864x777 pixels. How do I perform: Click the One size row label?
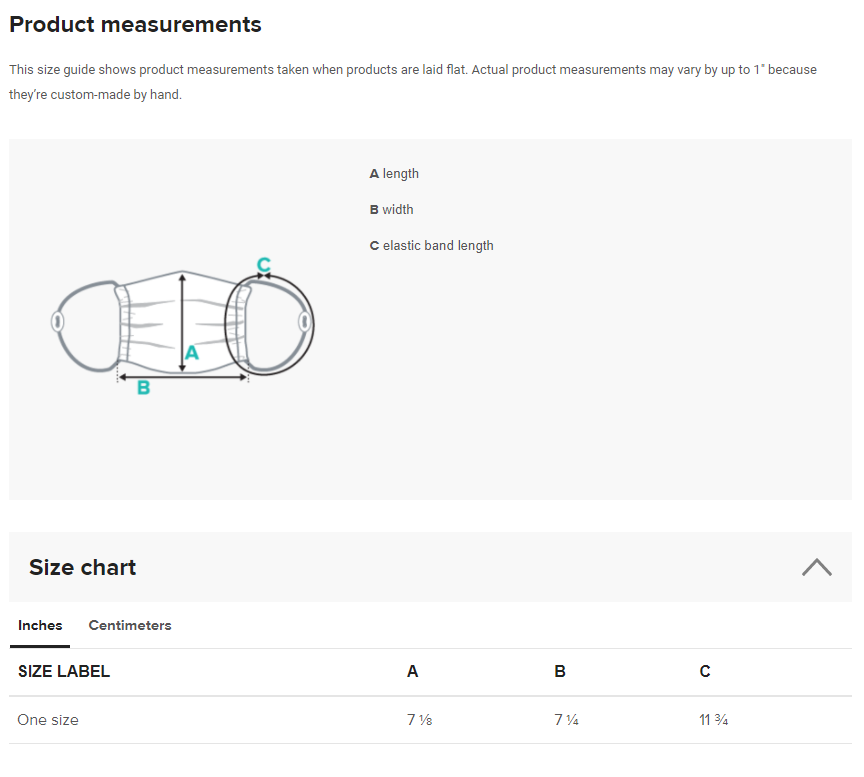coord(48,720)
